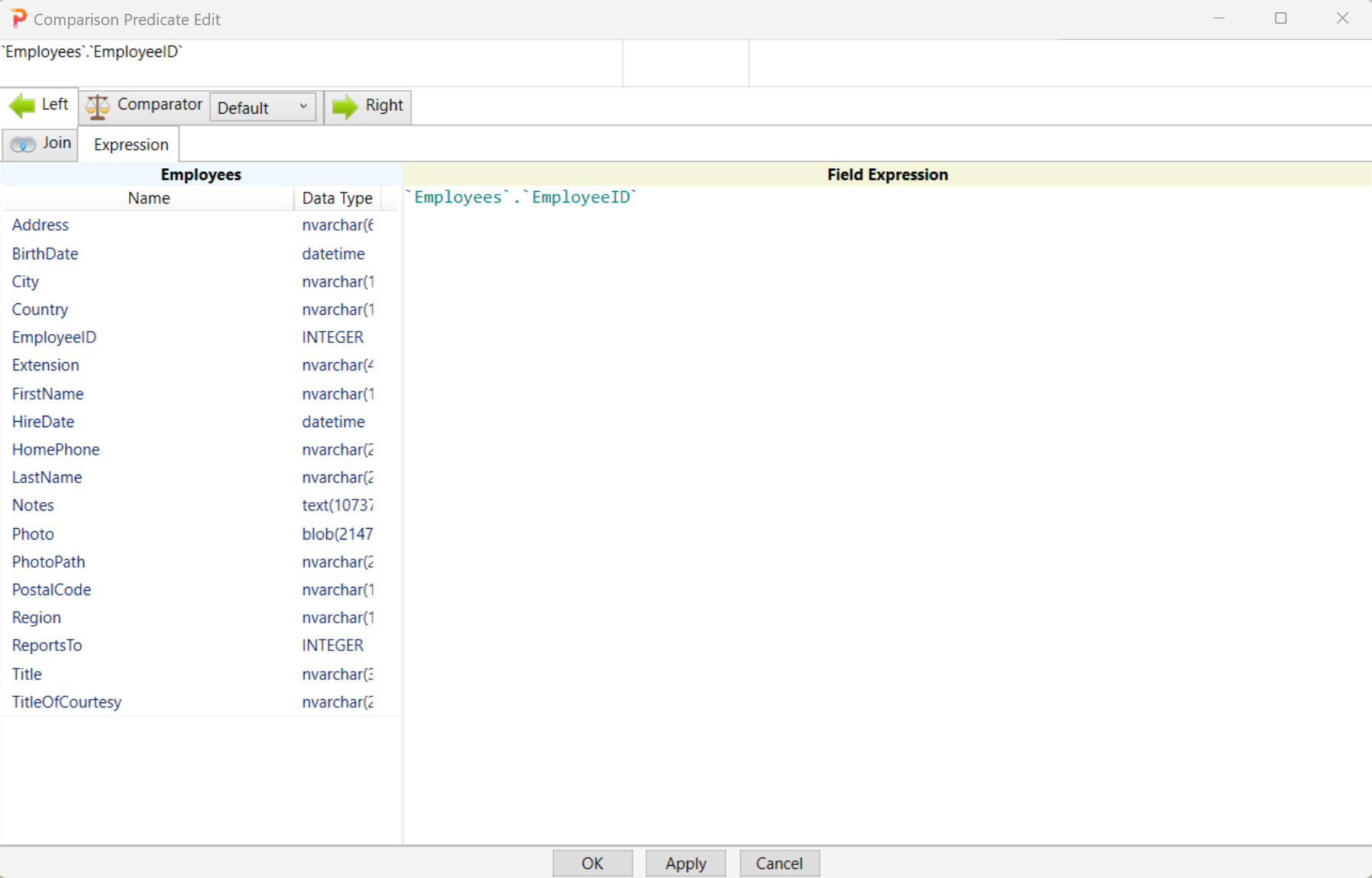Click the text(10737 type of Notes
Screen dimensions: 1372x878
(337, 505)
